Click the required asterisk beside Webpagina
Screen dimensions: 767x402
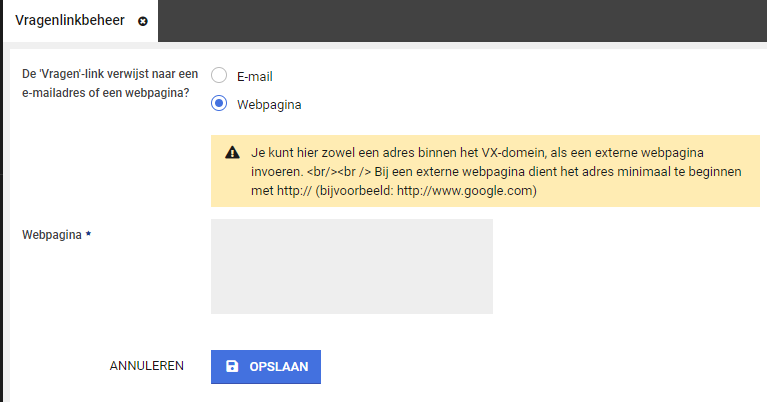[89, 235]
